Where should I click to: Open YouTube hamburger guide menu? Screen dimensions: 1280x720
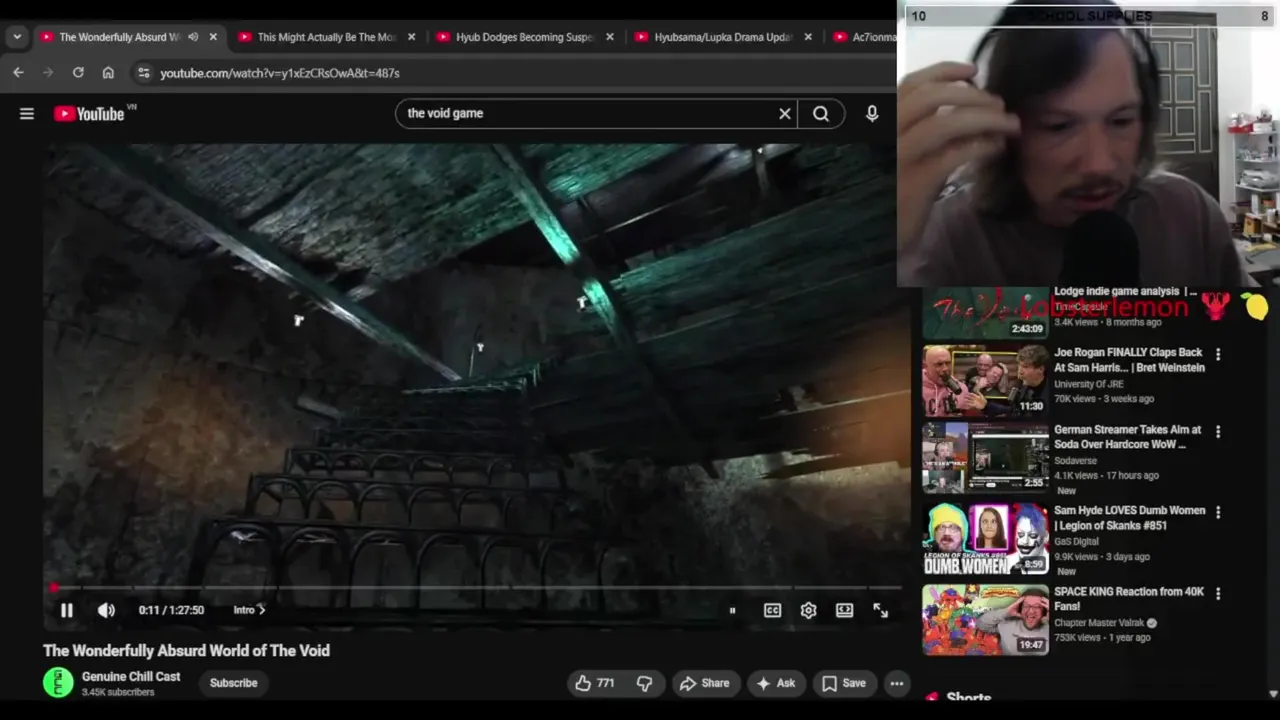[x=27, y=114]
